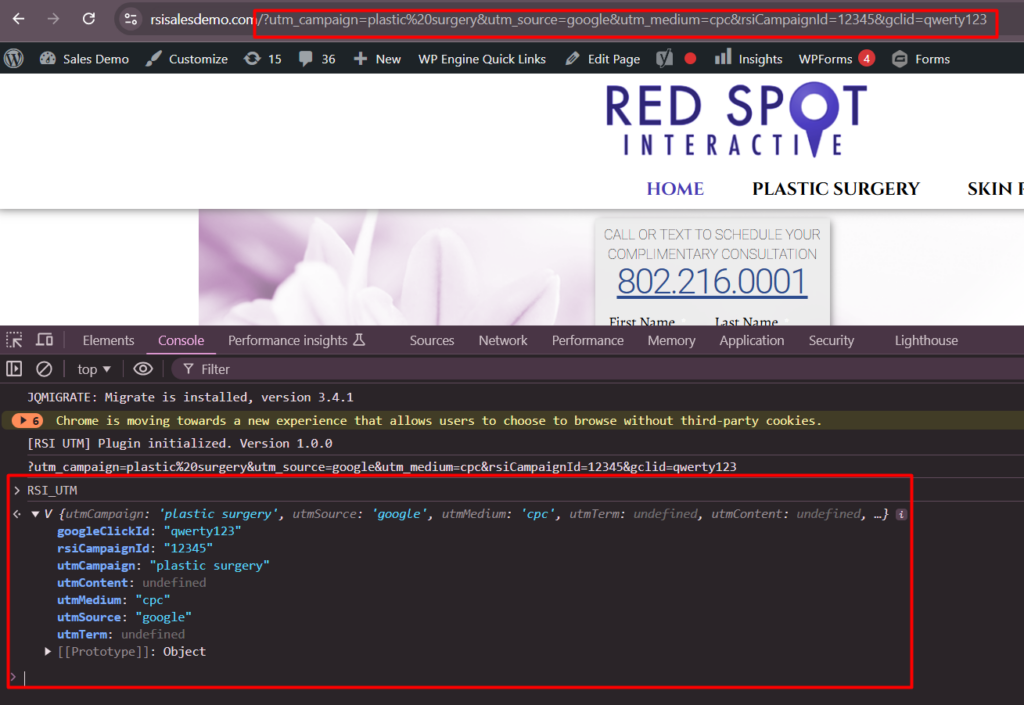This screenshot has height=705, width=1024.
Task: Open the Performance insights tab
Action: pyautogui.click(x=296, y=340)
